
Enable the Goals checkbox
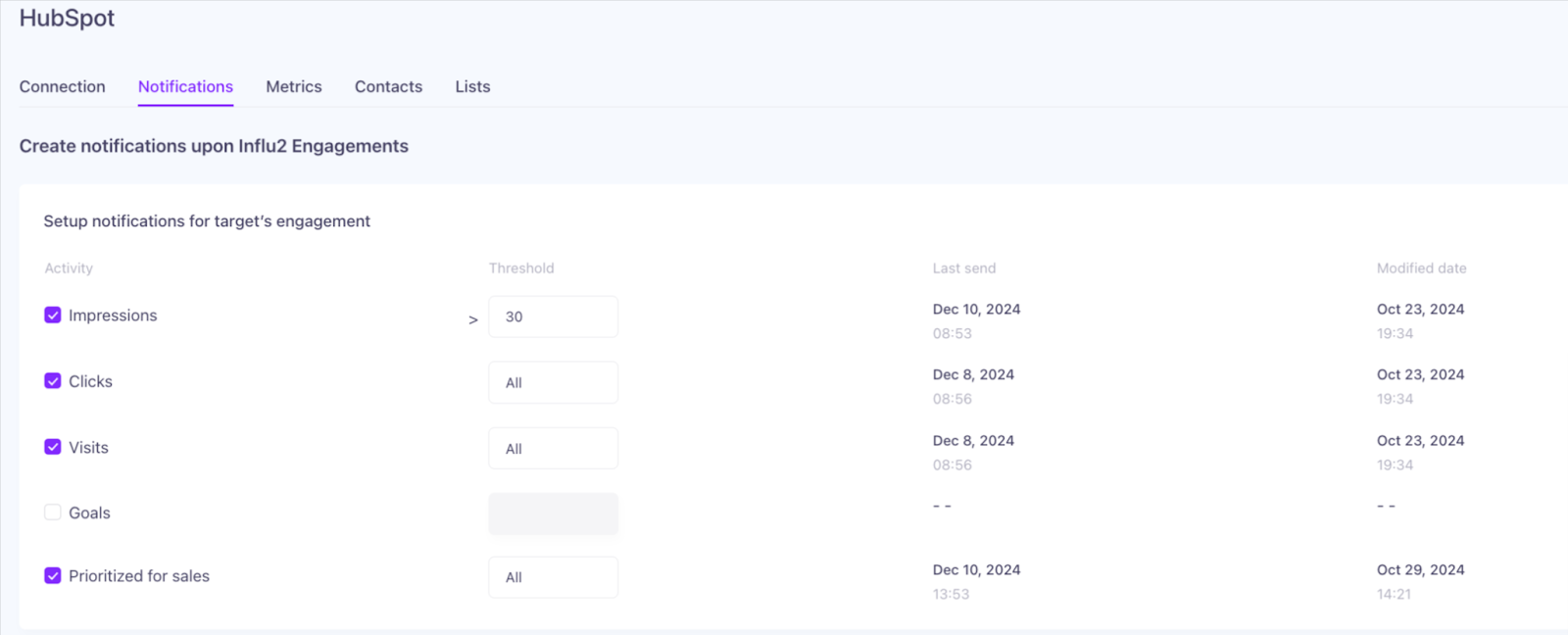coord(53,512)
